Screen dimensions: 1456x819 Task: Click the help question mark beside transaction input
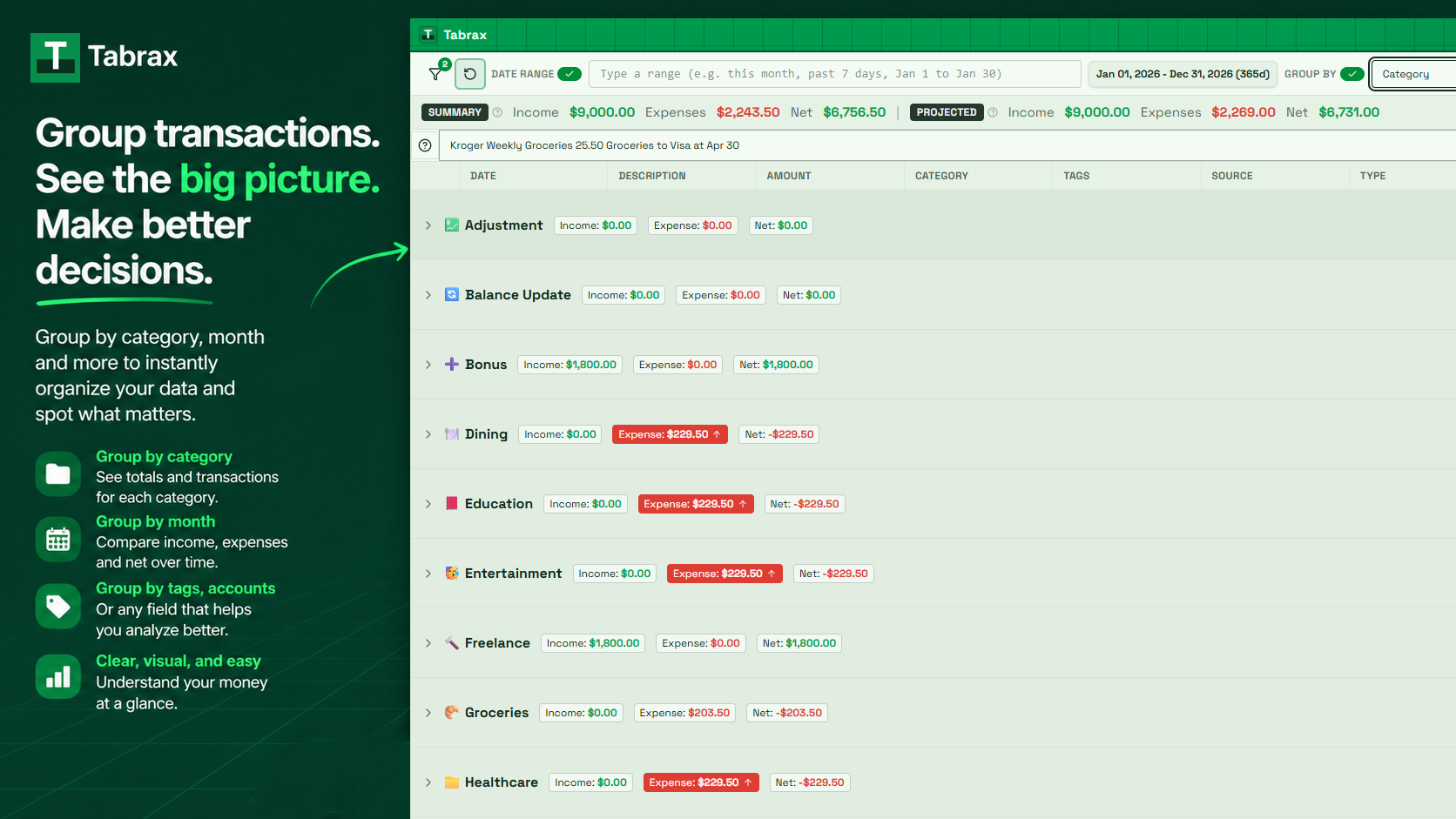click(425, 145)
